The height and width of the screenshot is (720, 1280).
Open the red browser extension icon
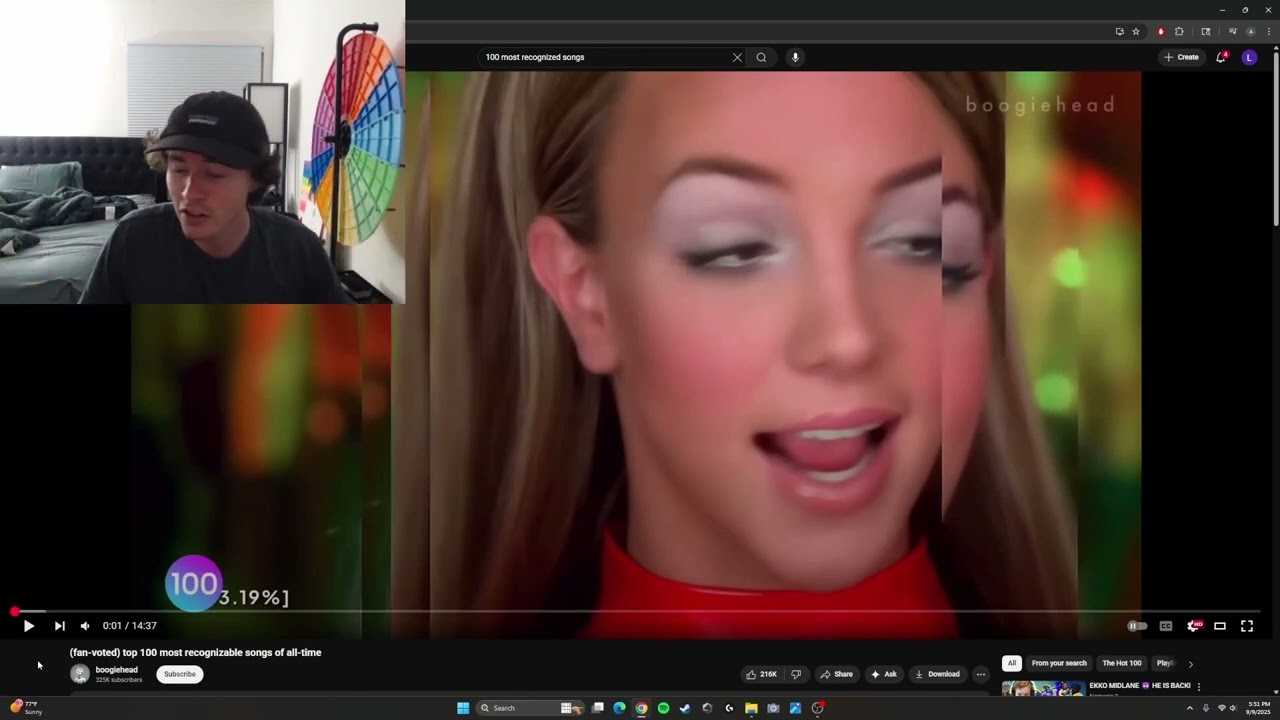pyautogui.click(x=1161, y=31)
